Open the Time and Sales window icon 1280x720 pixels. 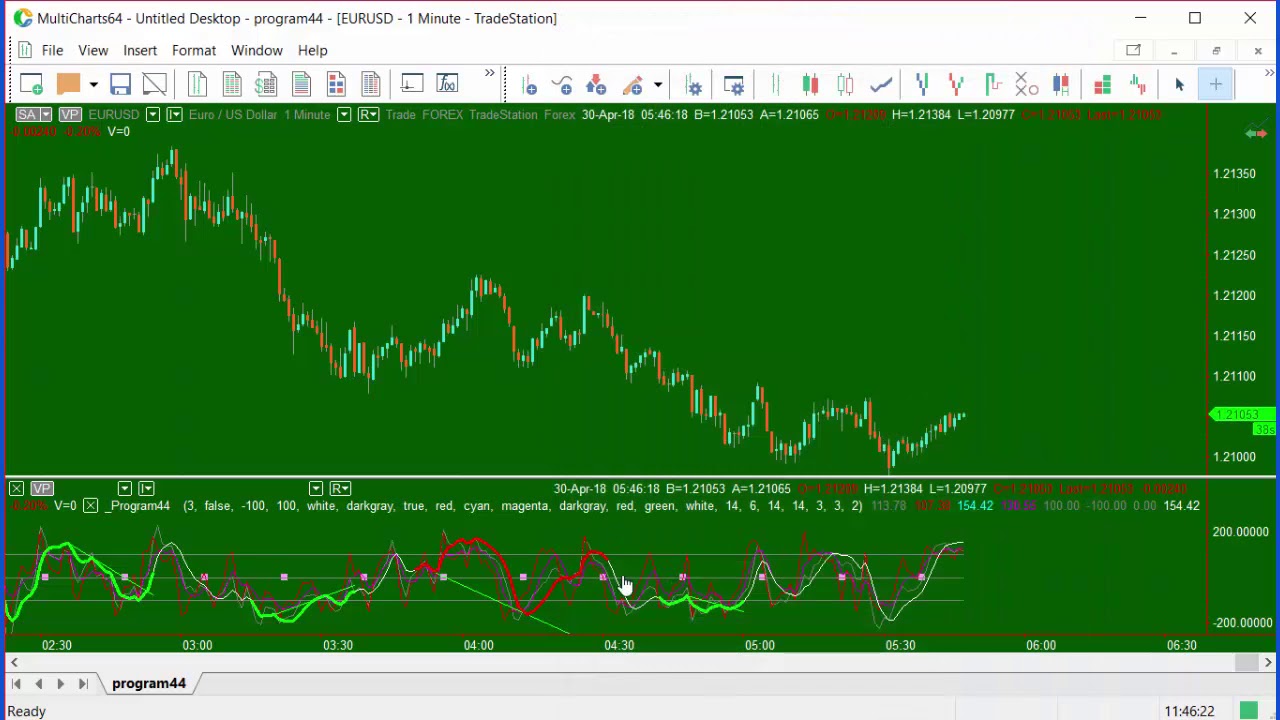click(x=197, y=85)
